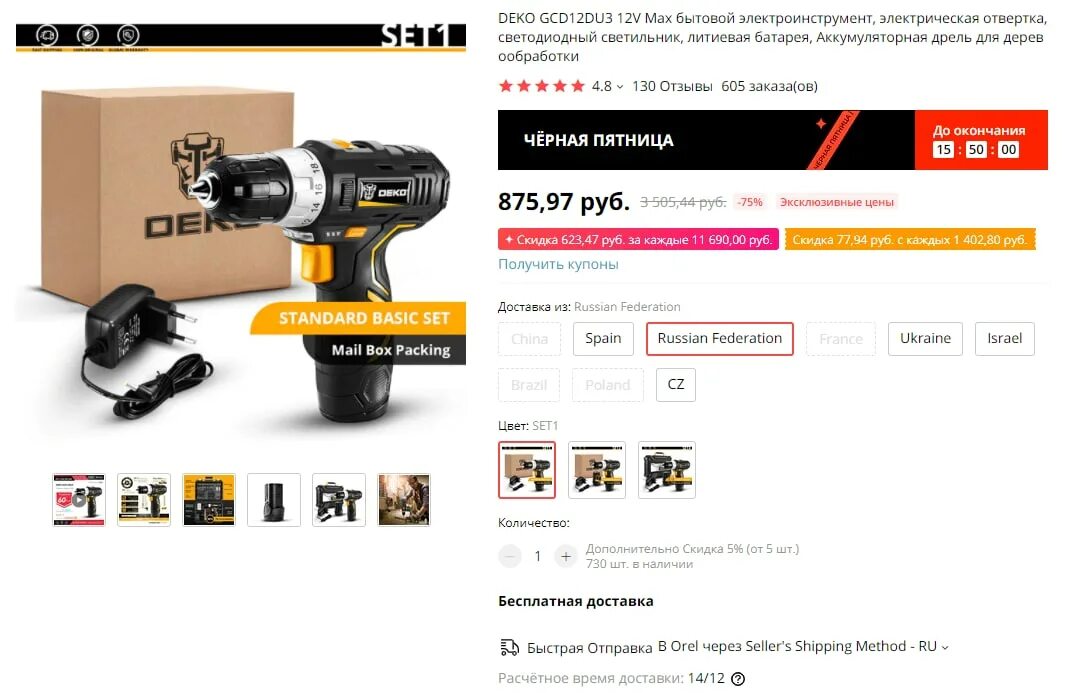Click the five-star rating icons

541,87
